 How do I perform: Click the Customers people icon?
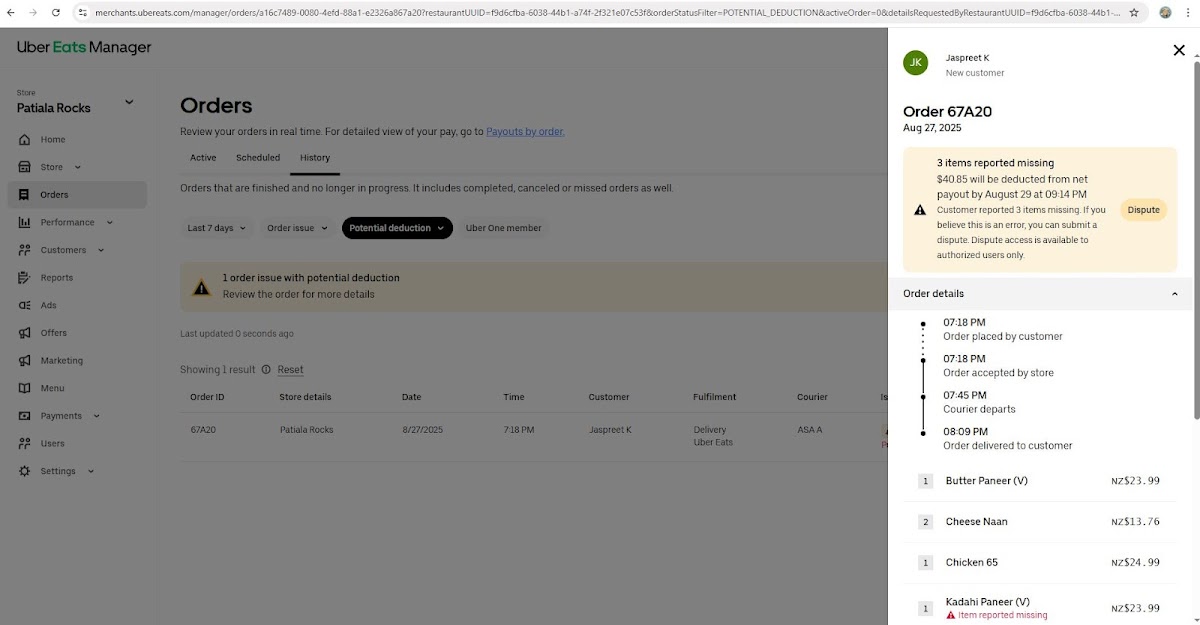24,250
